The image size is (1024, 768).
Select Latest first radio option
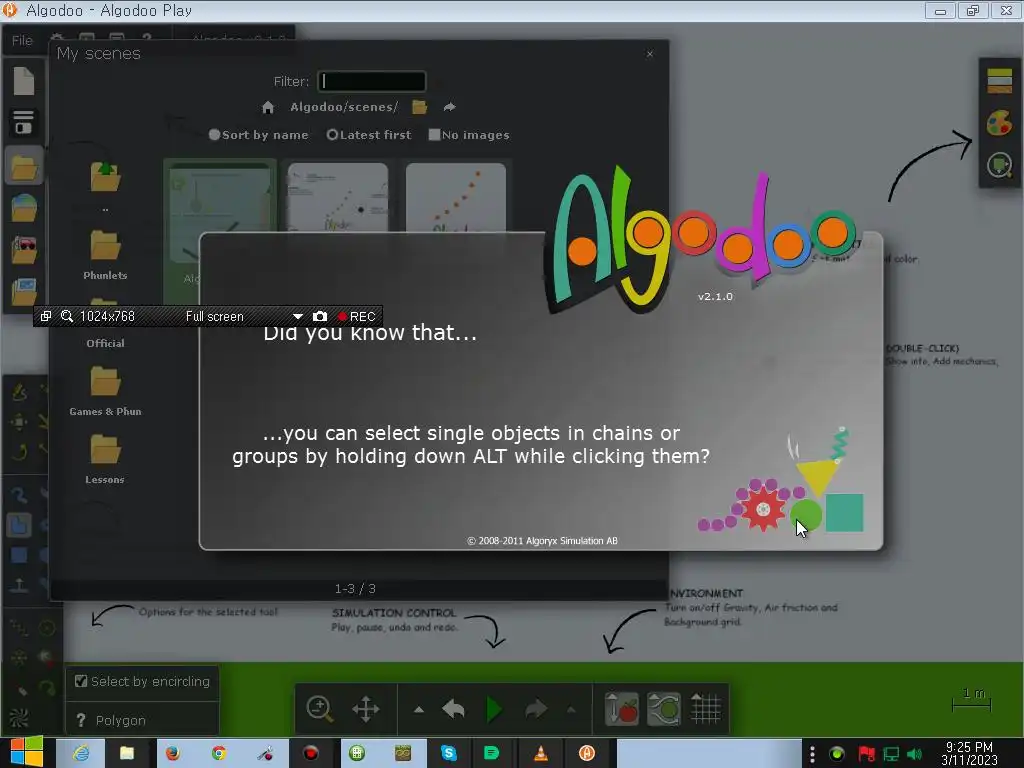coord(369,135)
